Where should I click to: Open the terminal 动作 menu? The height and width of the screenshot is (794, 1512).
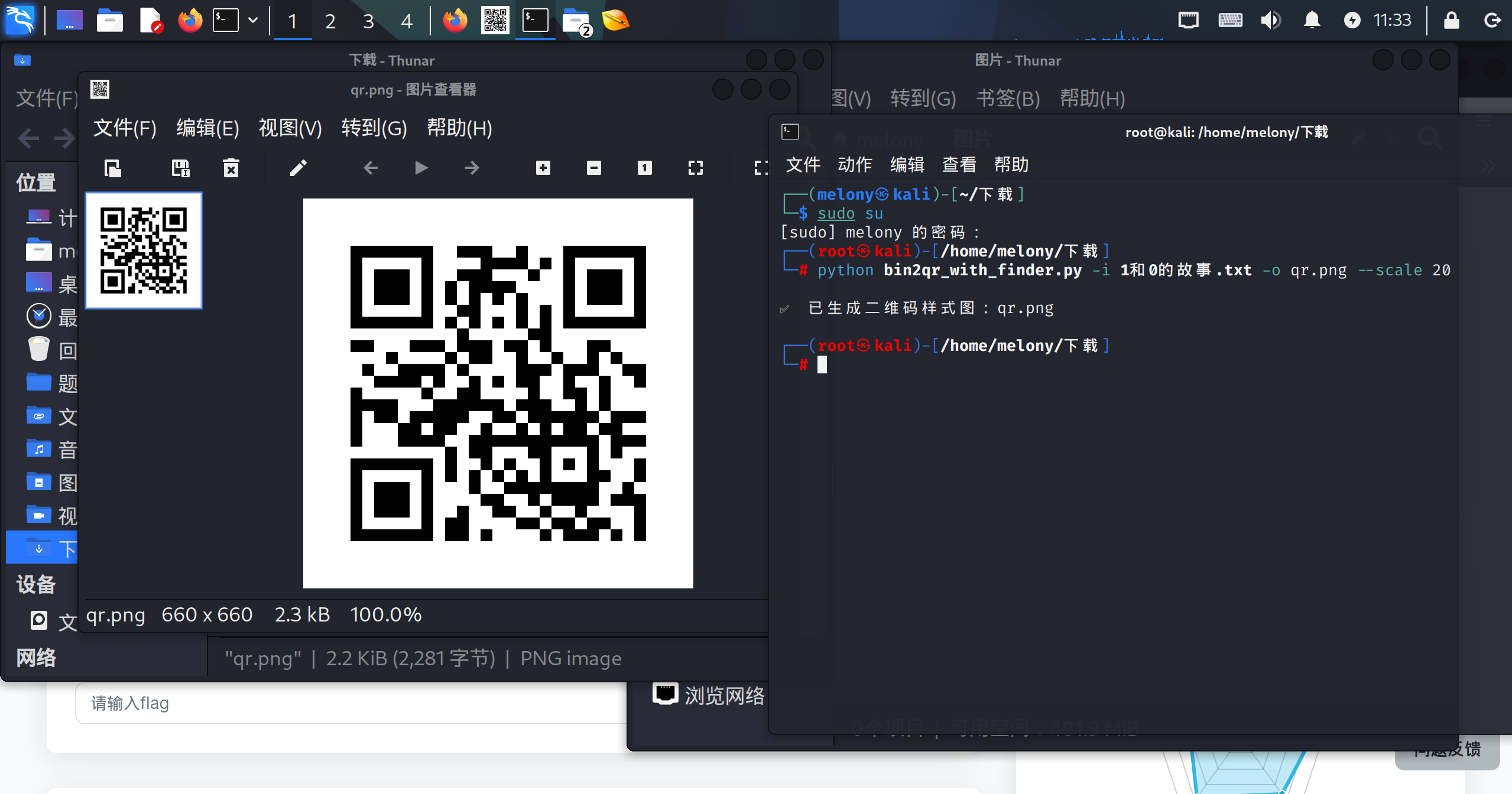pos(855,165)
